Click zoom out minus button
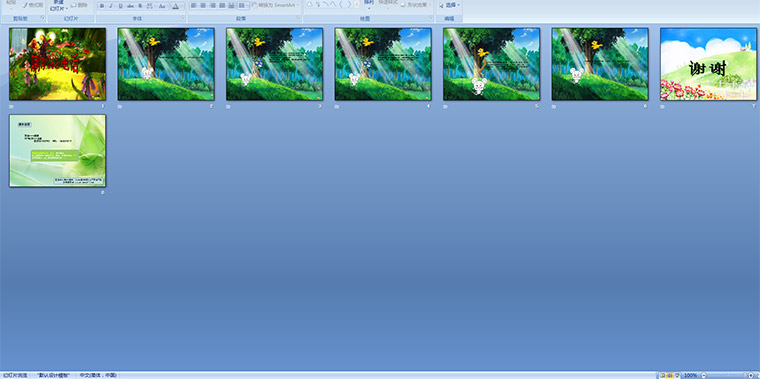Image resolution: width=760 pixels, height=379 pixels. coord(704,376)
